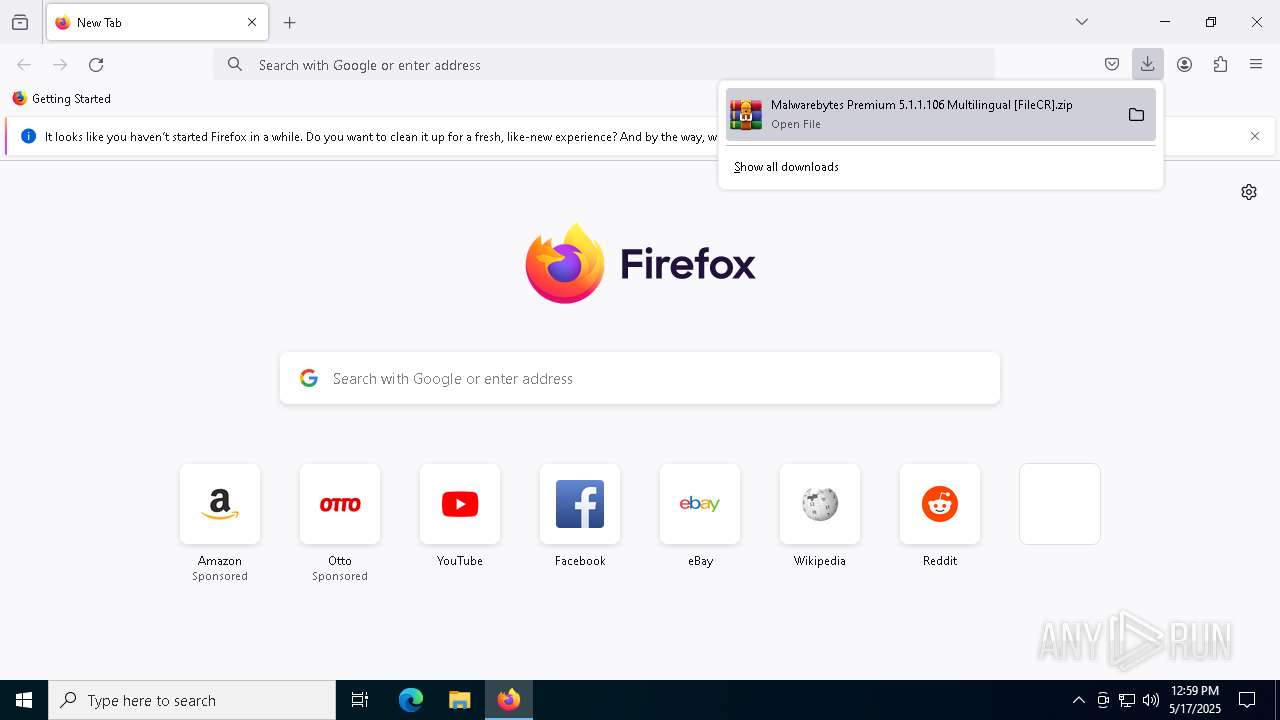
Task: Select the New Tab tab
Action: (157, 22)
